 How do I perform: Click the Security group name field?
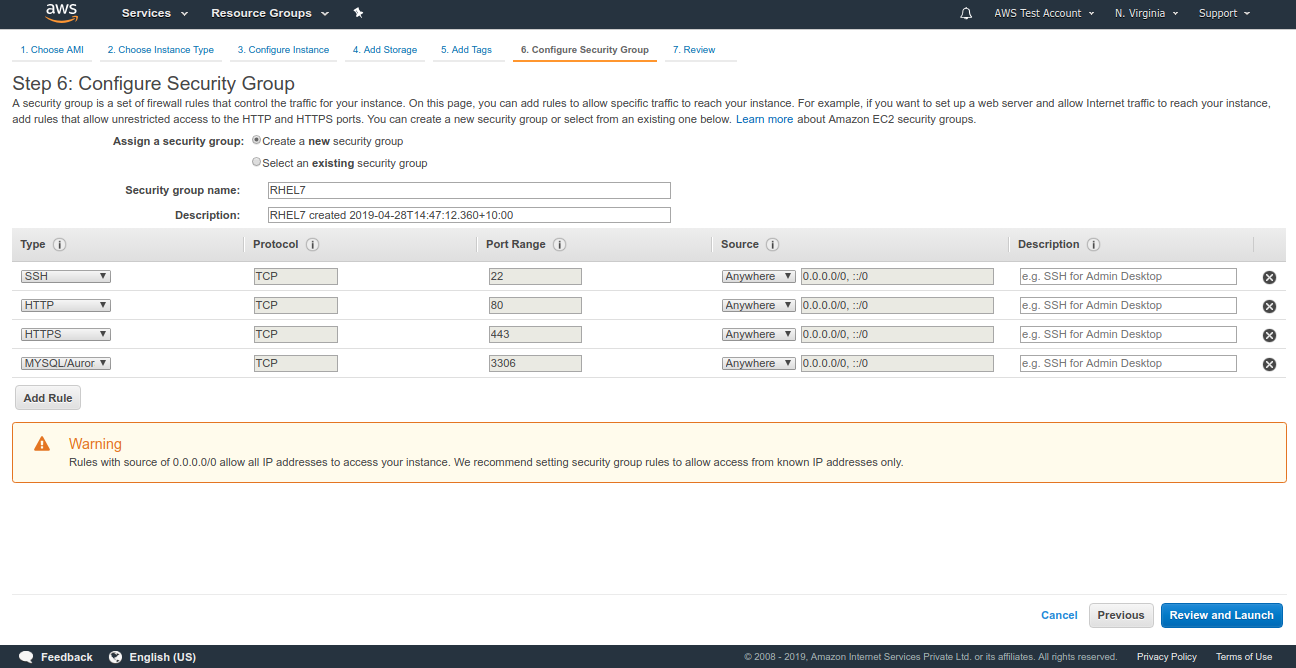pyautogui.click(x=468, y=190)
